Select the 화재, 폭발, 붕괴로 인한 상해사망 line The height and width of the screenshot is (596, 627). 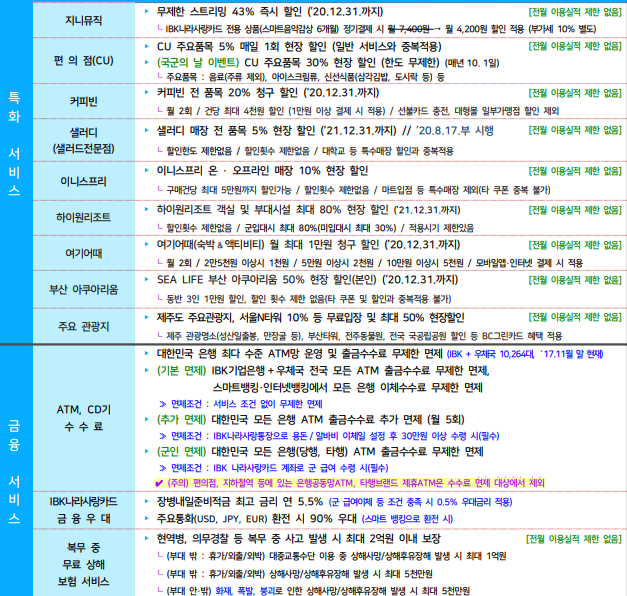[x=318, y=590]
